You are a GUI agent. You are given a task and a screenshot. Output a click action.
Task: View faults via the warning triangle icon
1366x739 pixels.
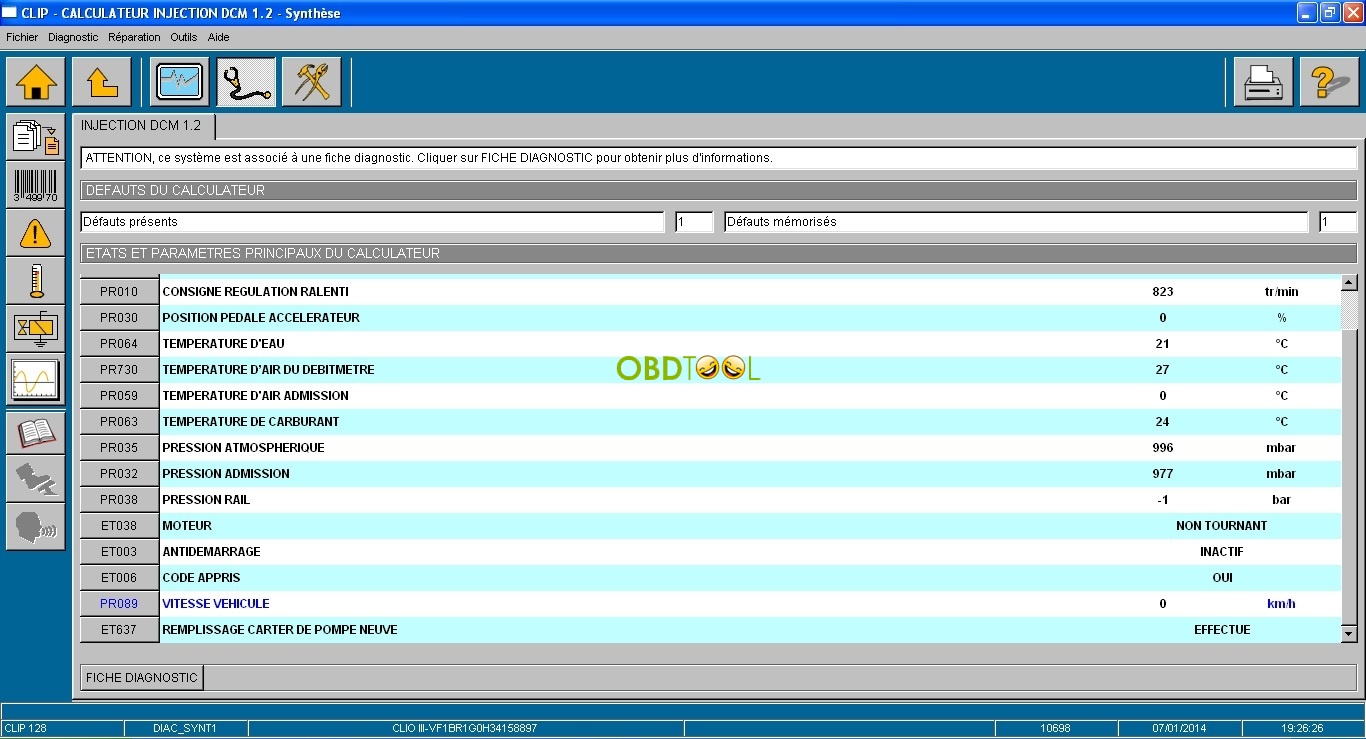[x=35, y=232]
